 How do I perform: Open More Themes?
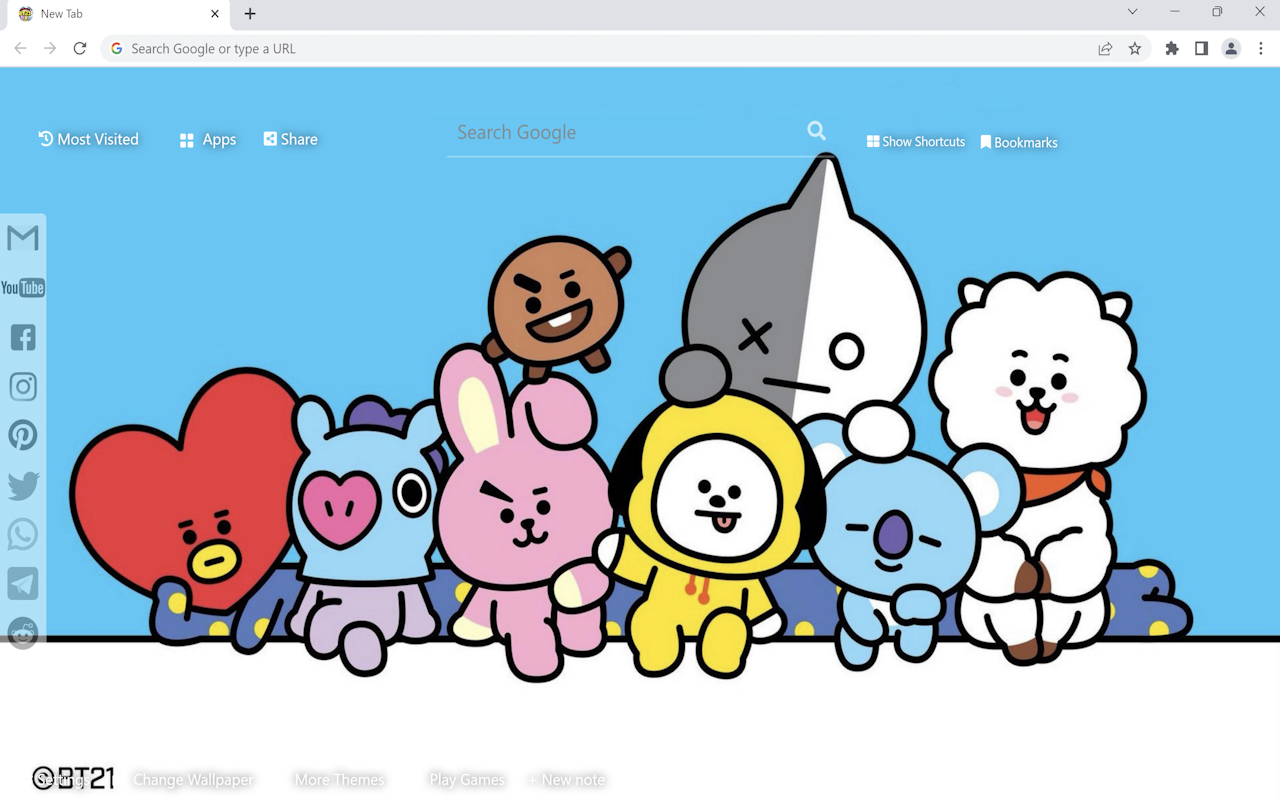[339, 779]
